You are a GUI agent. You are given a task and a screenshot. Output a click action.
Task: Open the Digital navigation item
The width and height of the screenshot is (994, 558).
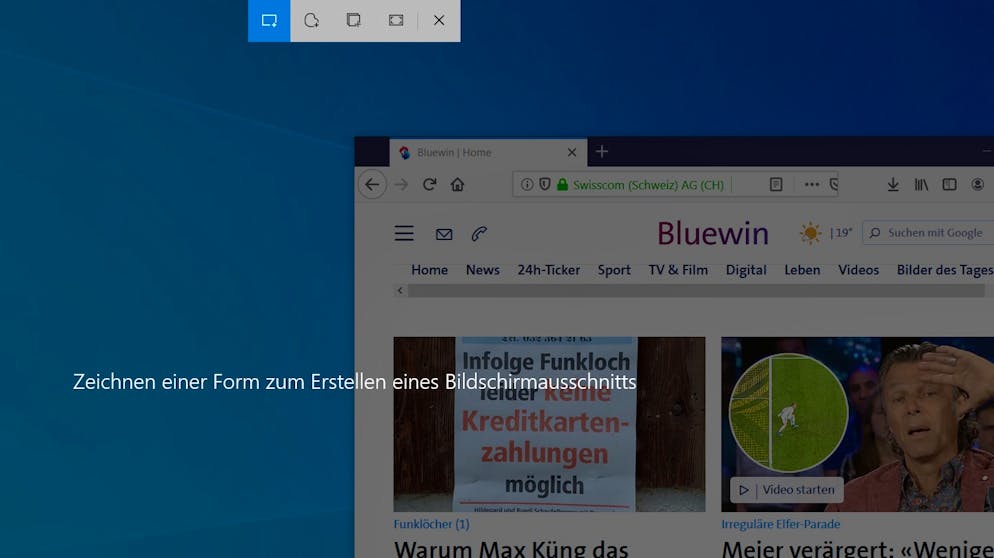click(746, 270)
